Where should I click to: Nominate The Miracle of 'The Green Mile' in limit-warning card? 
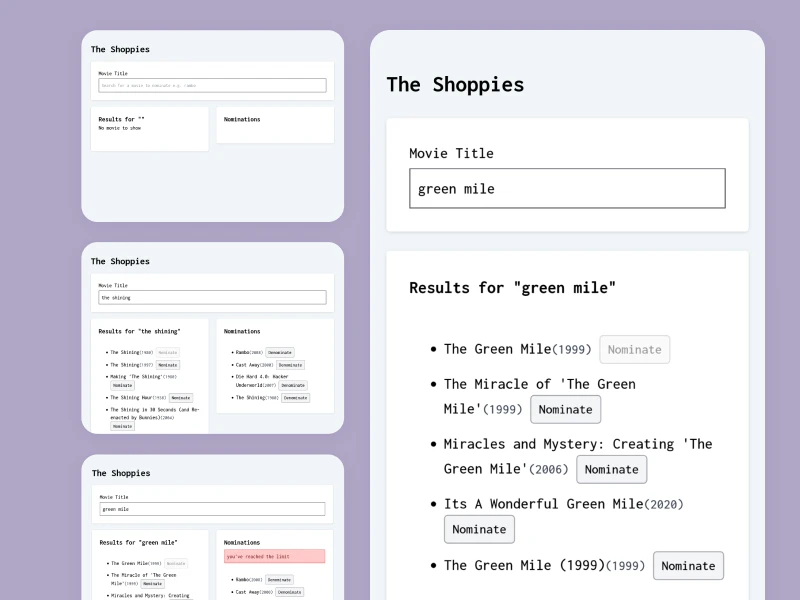pos(153,584)
